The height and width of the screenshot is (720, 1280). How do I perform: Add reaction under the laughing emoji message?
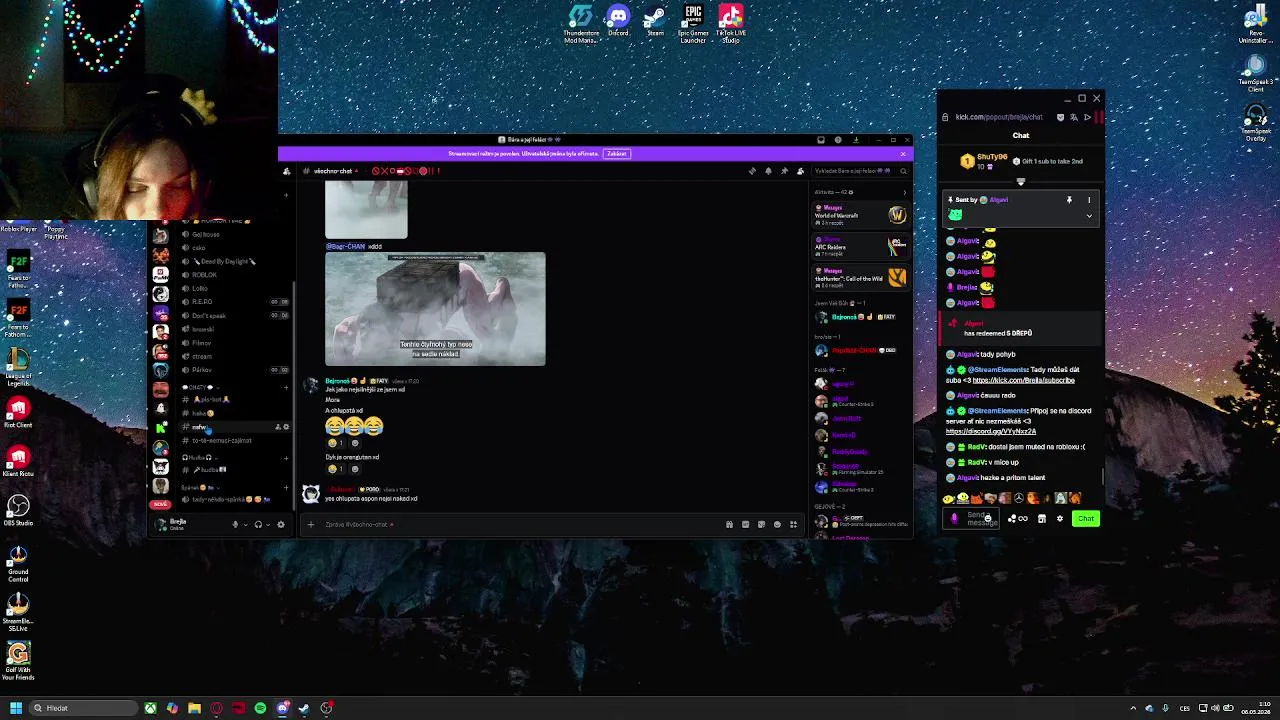[354, 442]
